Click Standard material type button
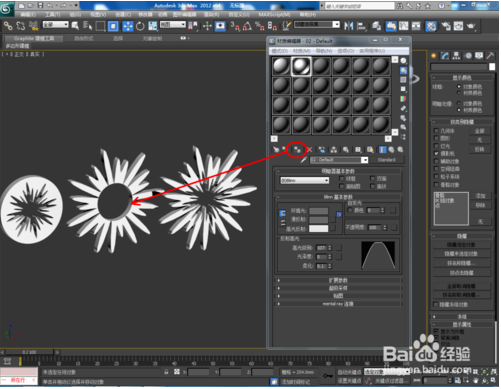This screenshot has height=389, width=501. (x=387, y=160)
